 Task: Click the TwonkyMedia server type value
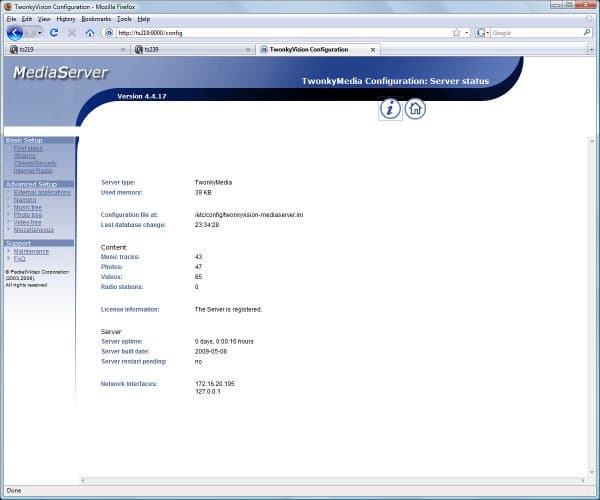(x=214, y=182)
